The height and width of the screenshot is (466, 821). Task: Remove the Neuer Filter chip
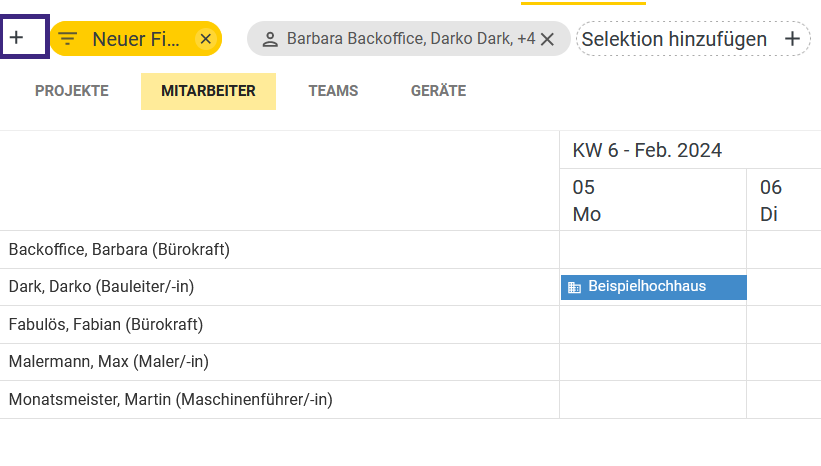[205, 39]
